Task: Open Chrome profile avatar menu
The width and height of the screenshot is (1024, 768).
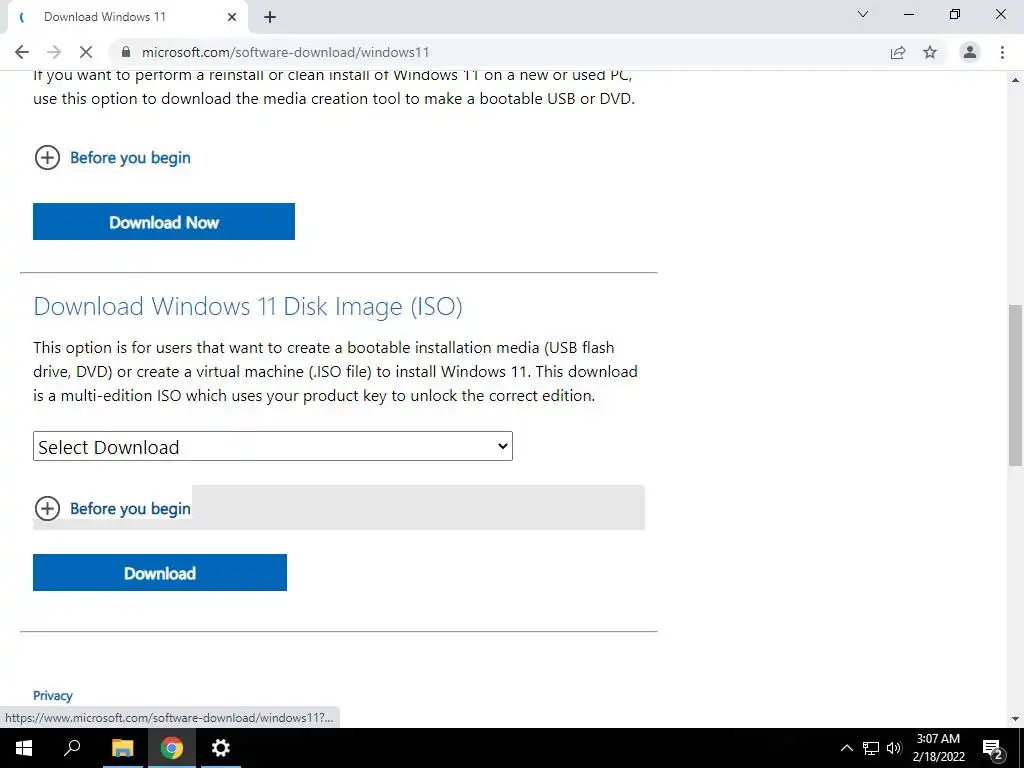Action: pos(970,52)
